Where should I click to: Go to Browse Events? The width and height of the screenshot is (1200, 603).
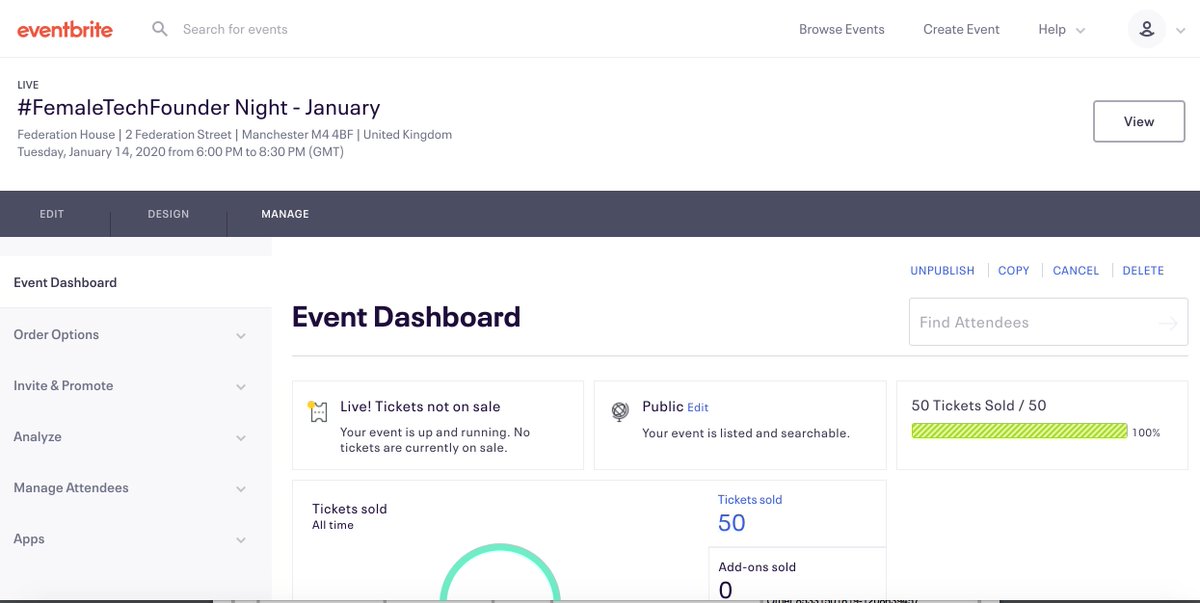pyautogui.click(x=842, y=29)
